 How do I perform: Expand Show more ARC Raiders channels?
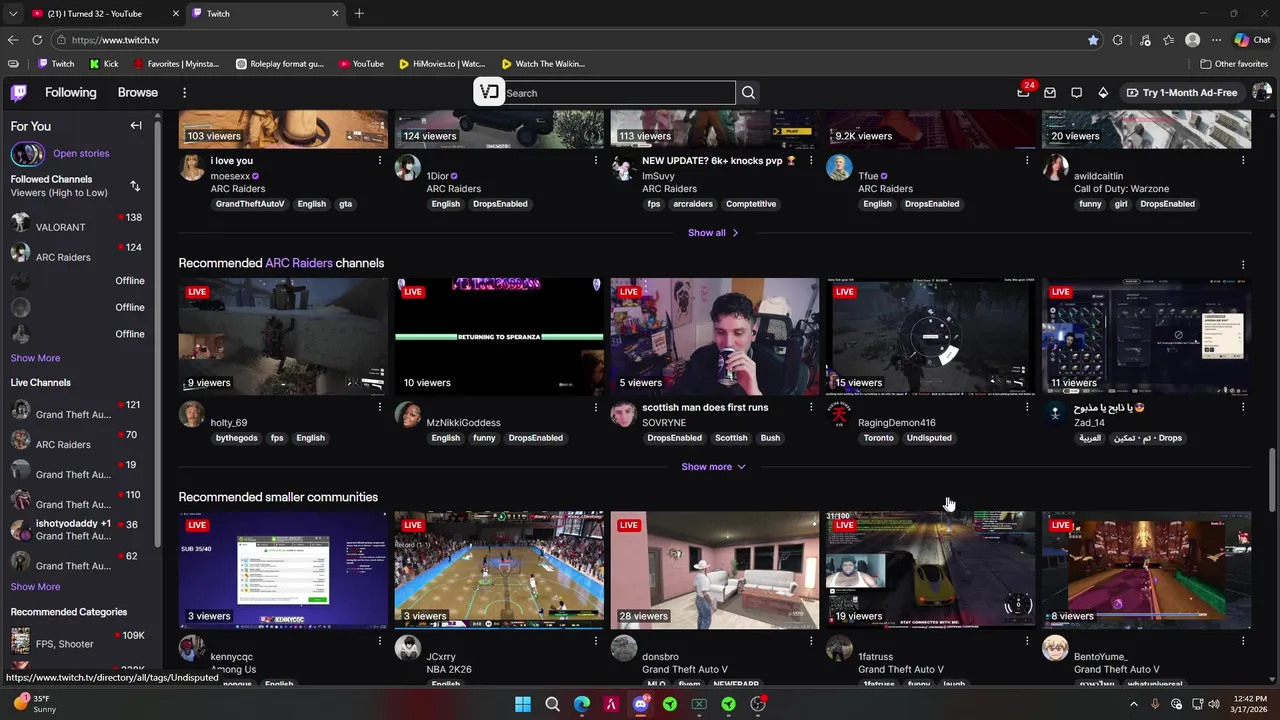click(714, 467)
